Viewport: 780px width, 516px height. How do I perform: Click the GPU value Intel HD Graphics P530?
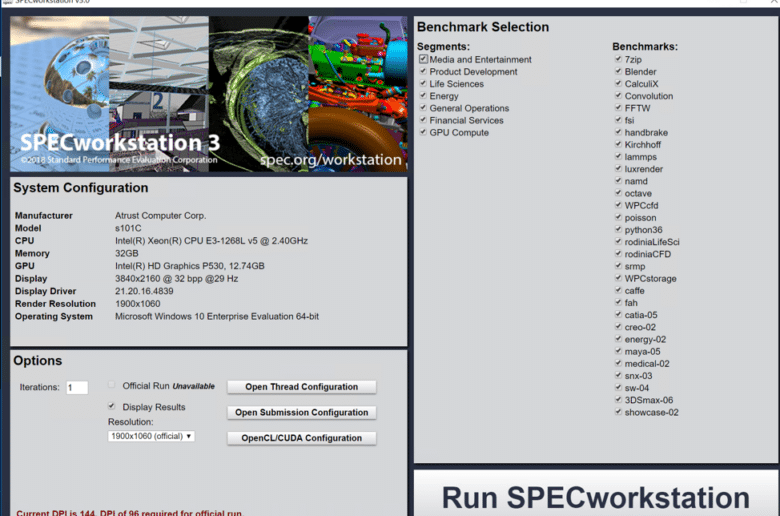(x=190, y=266)
